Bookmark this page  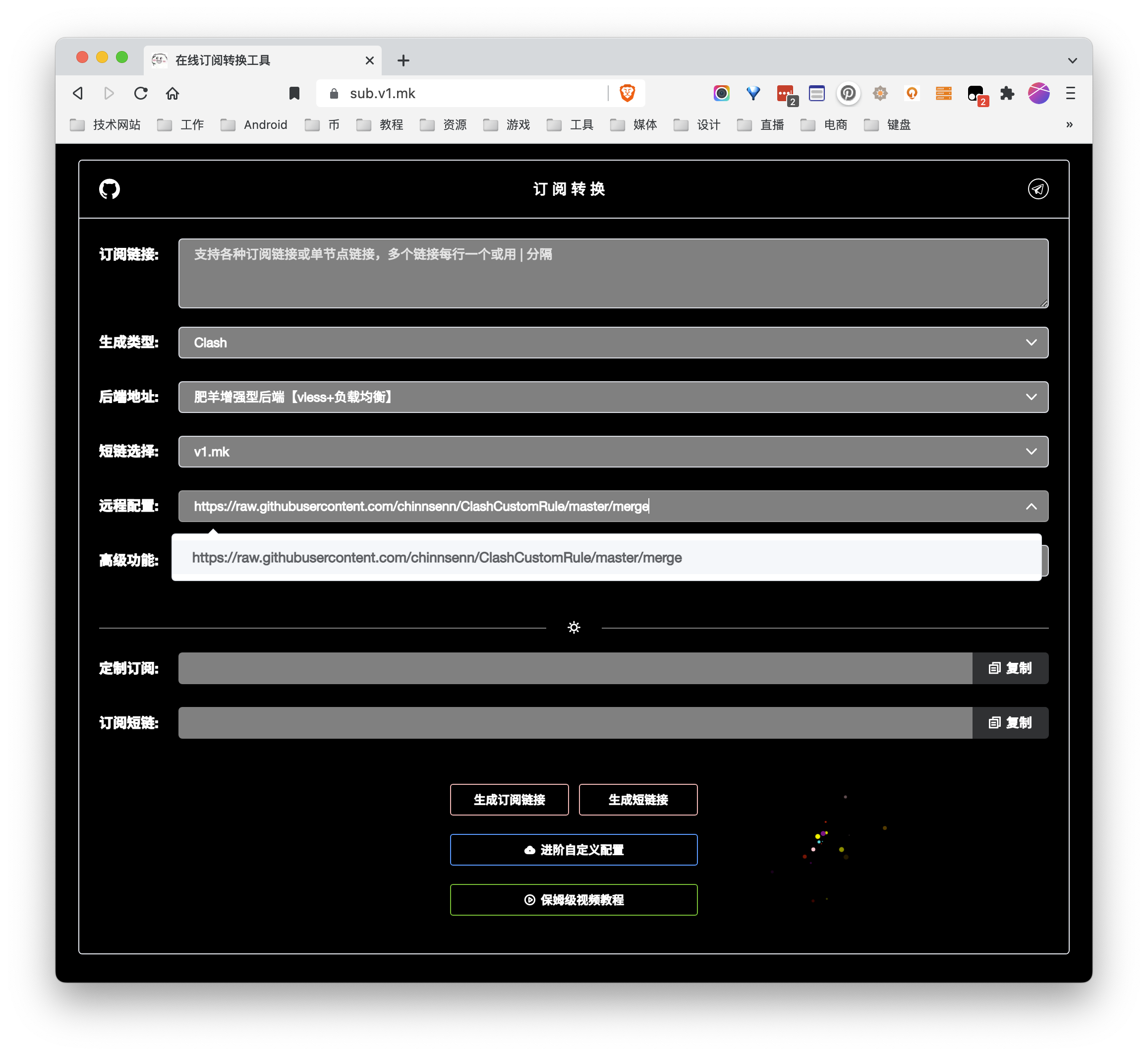click(294, 93)
